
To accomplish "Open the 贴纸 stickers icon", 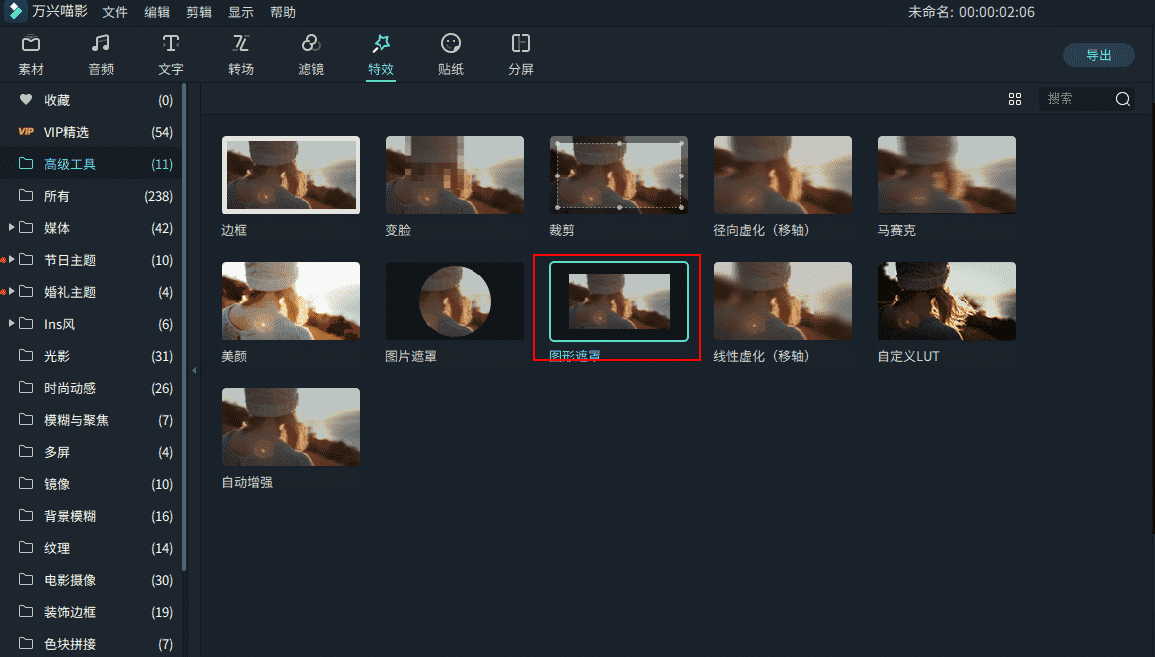I will 451,44.
